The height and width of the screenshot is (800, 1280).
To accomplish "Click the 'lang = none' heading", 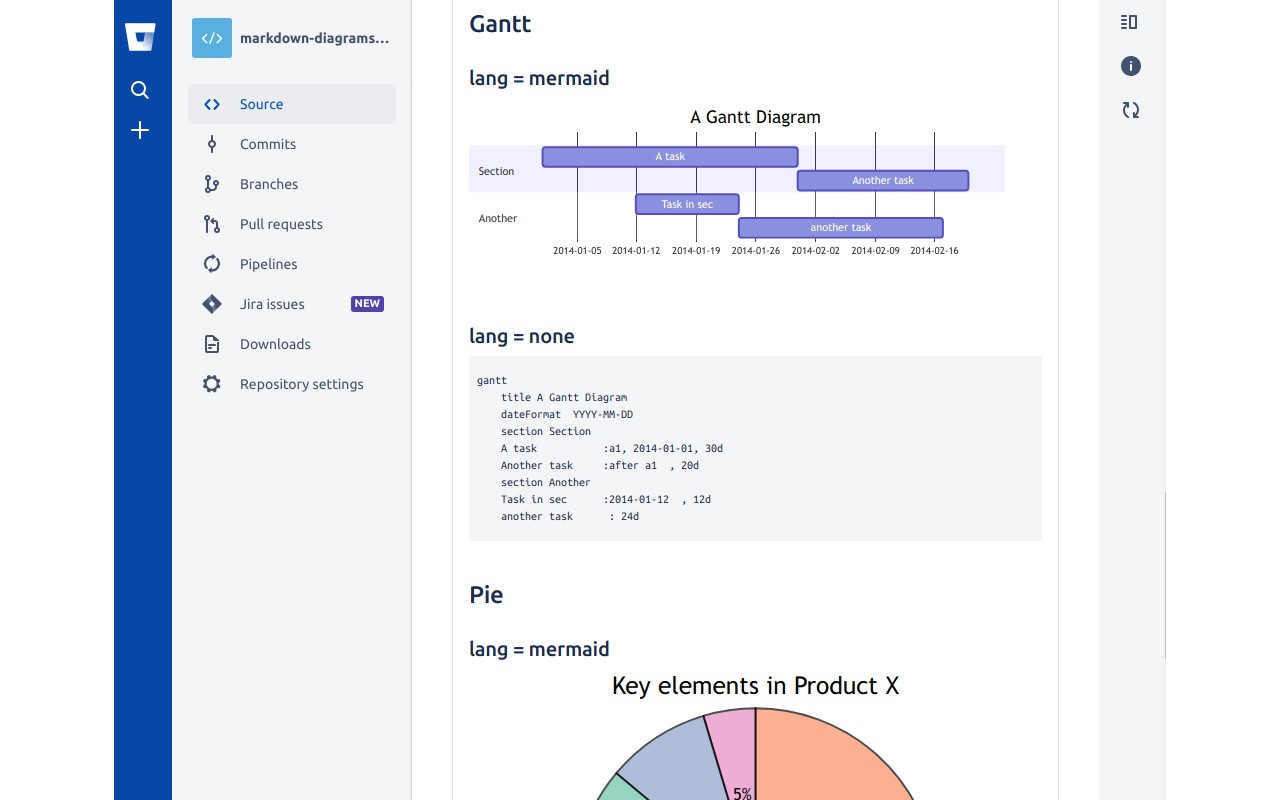I will (x=522, y=336).
